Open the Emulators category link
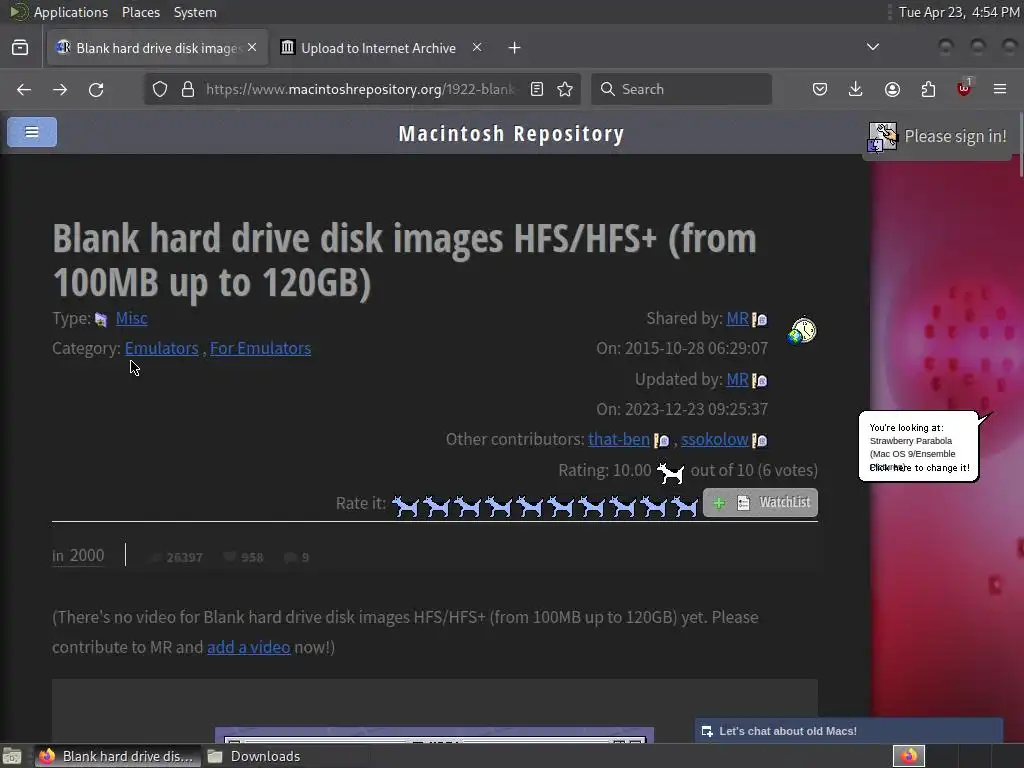This screenshot has width=1024, height=768. pyautogui.click(x=161, y=348)
